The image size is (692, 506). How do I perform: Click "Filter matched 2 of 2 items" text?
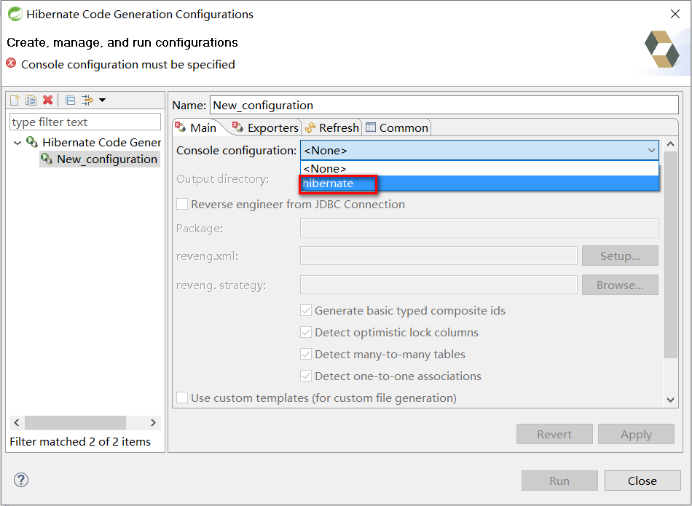(x=80, y=442)
